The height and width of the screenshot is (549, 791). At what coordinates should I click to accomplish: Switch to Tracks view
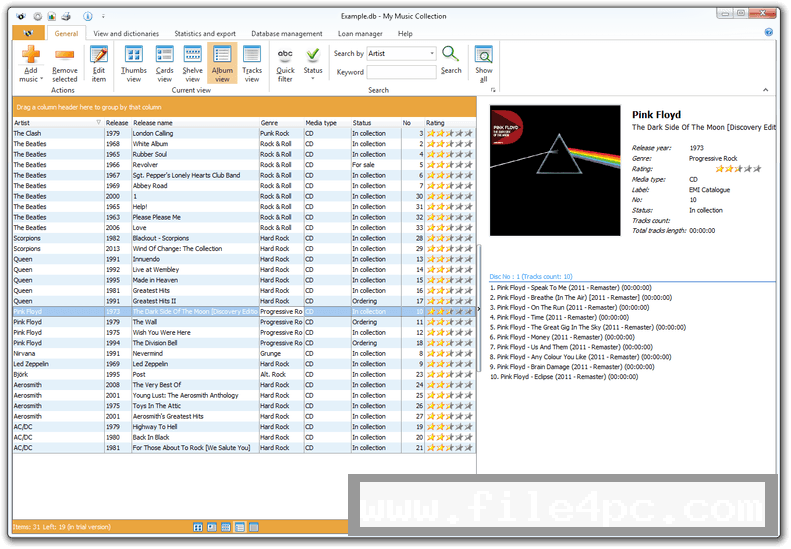pyautogui.click(x=252, y=64)
